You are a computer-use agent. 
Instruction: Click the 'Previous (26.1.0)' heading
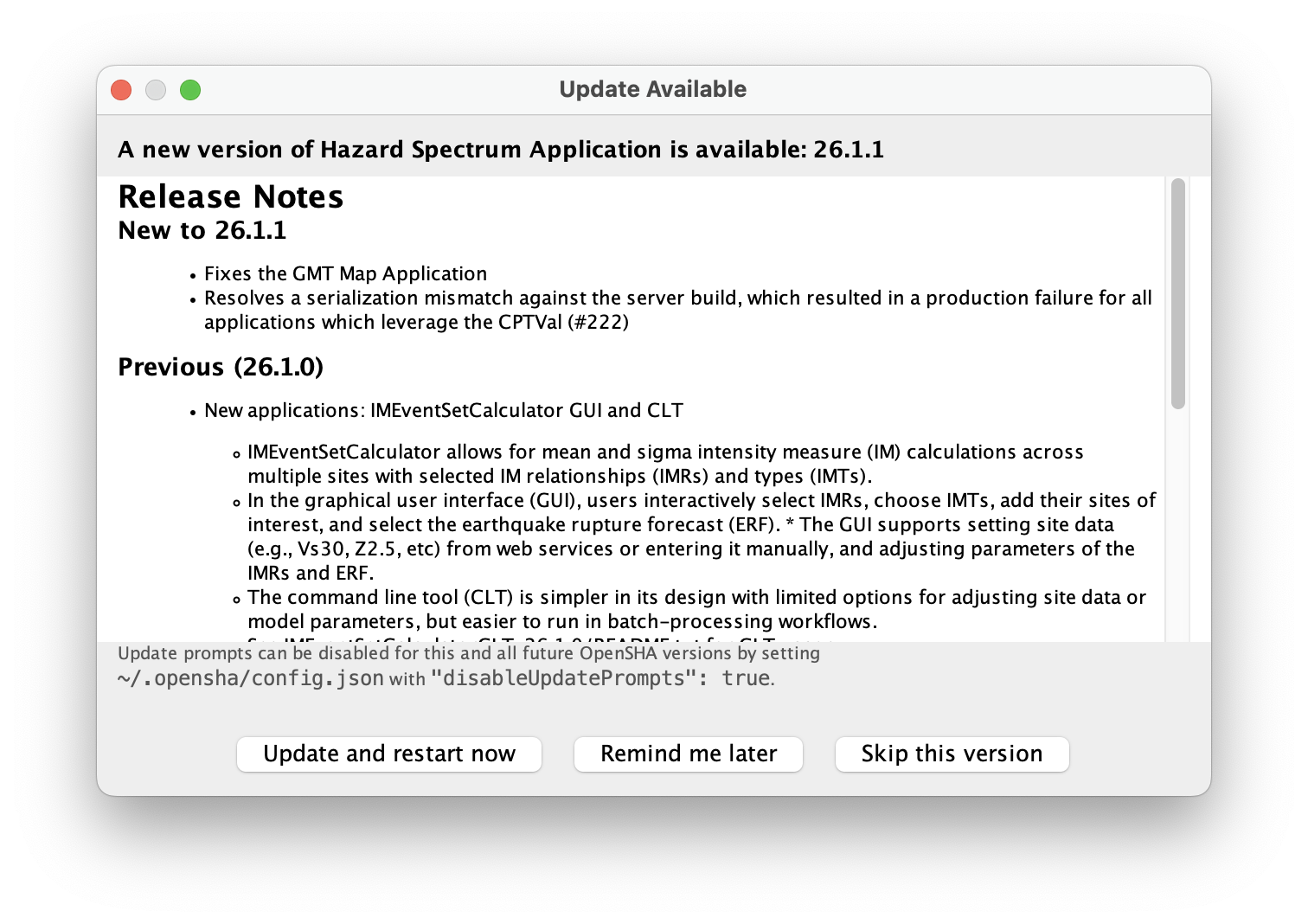pyautogui.click(x=221, y=367)
